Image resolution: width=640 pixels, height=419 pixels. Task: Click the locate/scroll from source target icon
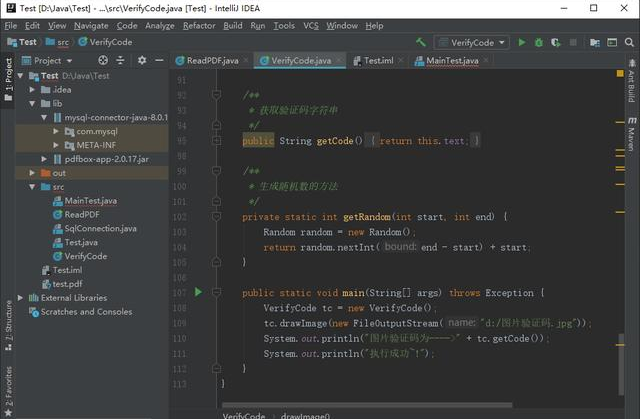(x=103, y=60)
